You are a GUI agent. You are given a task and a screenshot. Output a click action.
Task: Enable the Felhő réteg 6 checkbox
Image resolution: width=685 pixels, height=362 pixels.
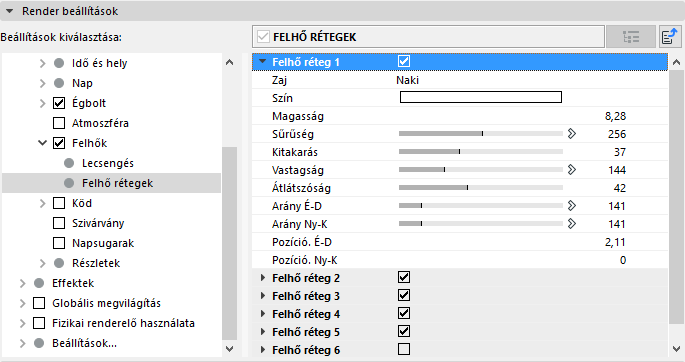404,349
